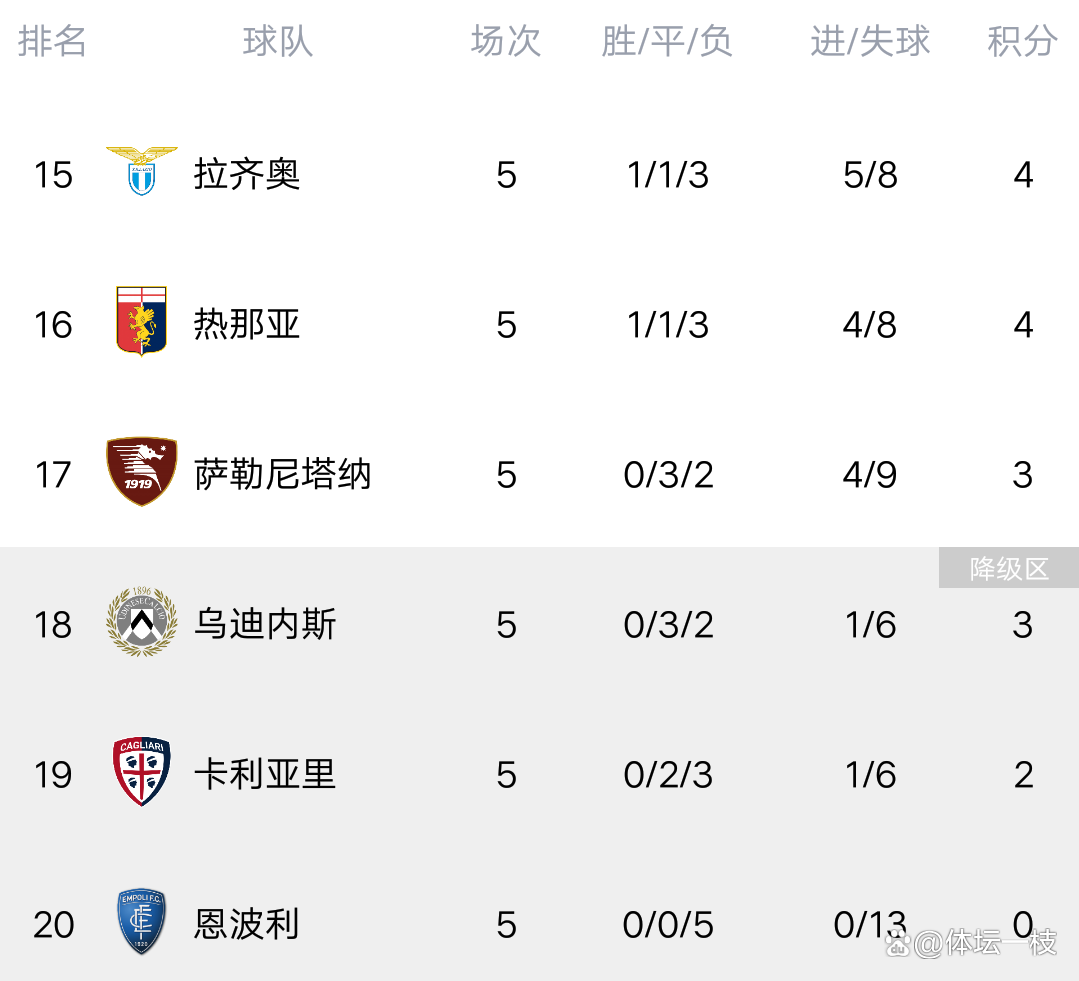Open team page for 恩波利
The image size is (1079, 981).
(247, 924)
